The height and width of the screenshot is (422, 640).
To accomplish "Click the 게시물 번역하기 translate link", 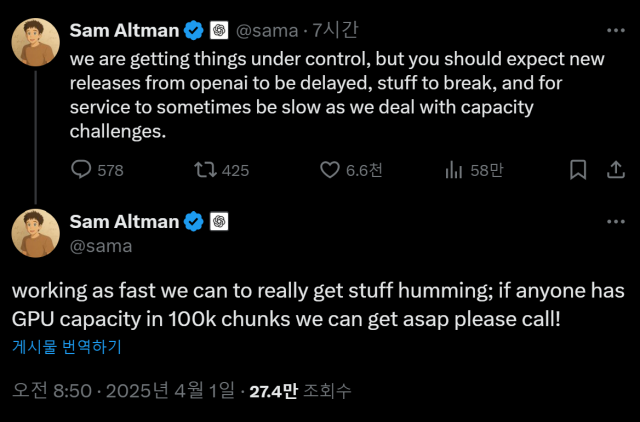I will (66, 347).
